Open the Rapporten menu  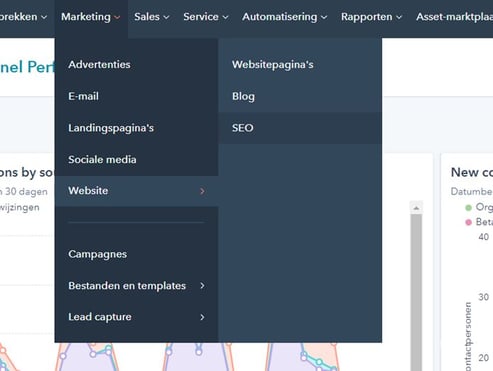coord(371,17)
